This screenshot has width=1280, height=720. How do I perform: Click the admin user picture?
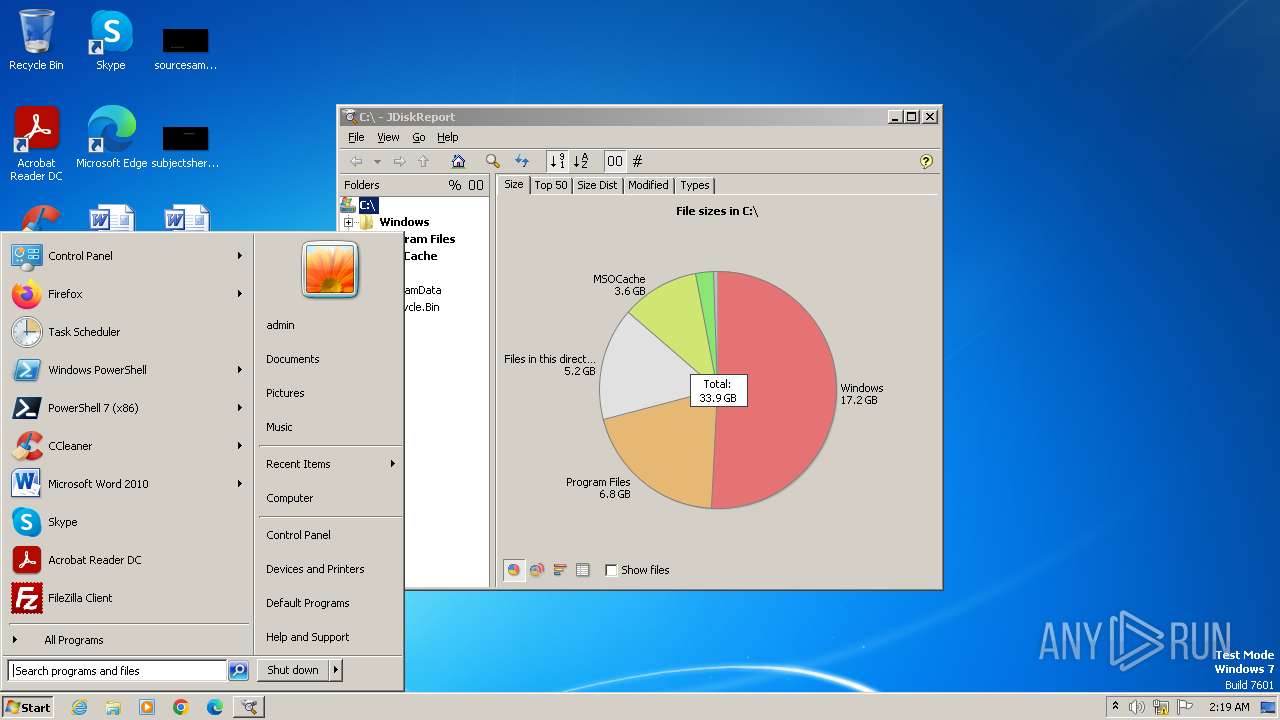(x=330, y=269)
